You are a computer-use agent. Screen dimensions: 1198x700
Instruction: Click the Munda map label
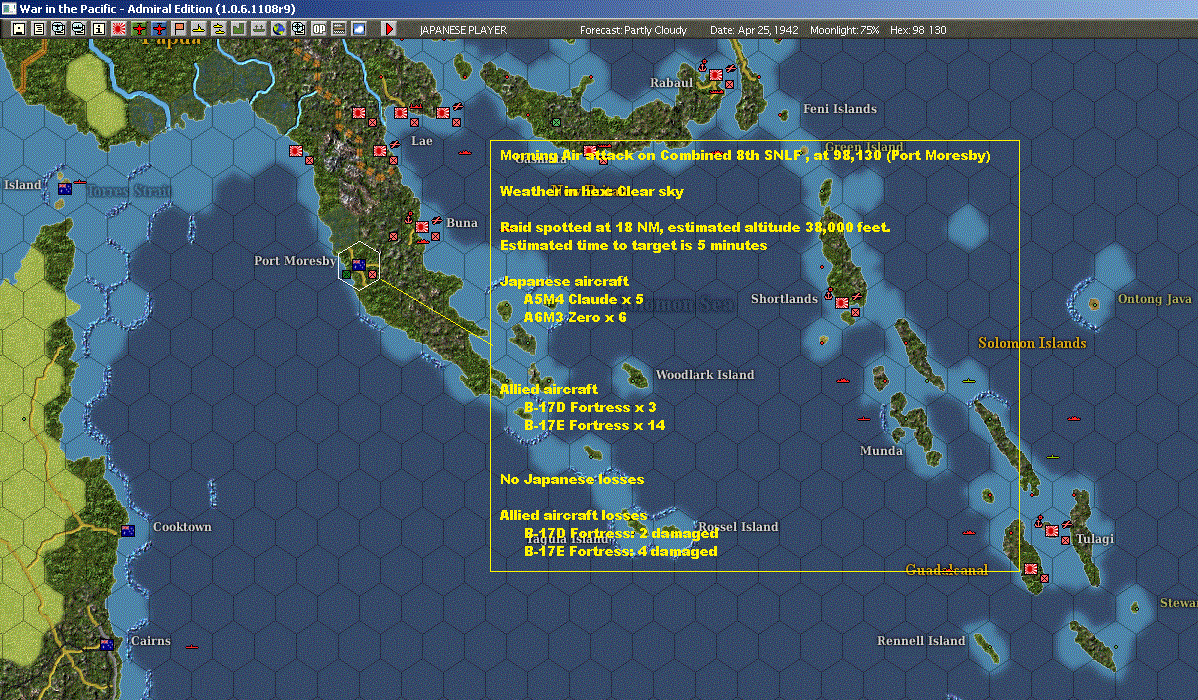pyautogui.click(x=881, y=450)
